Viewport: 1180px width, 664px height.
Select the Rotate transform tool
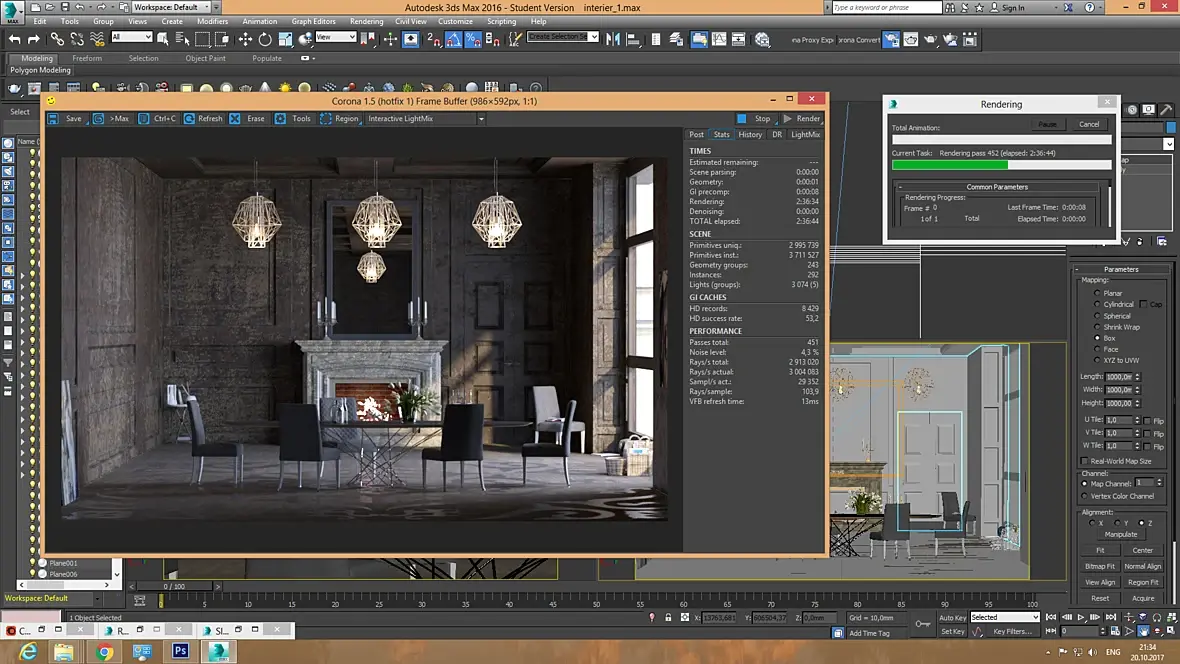(265, 39)
